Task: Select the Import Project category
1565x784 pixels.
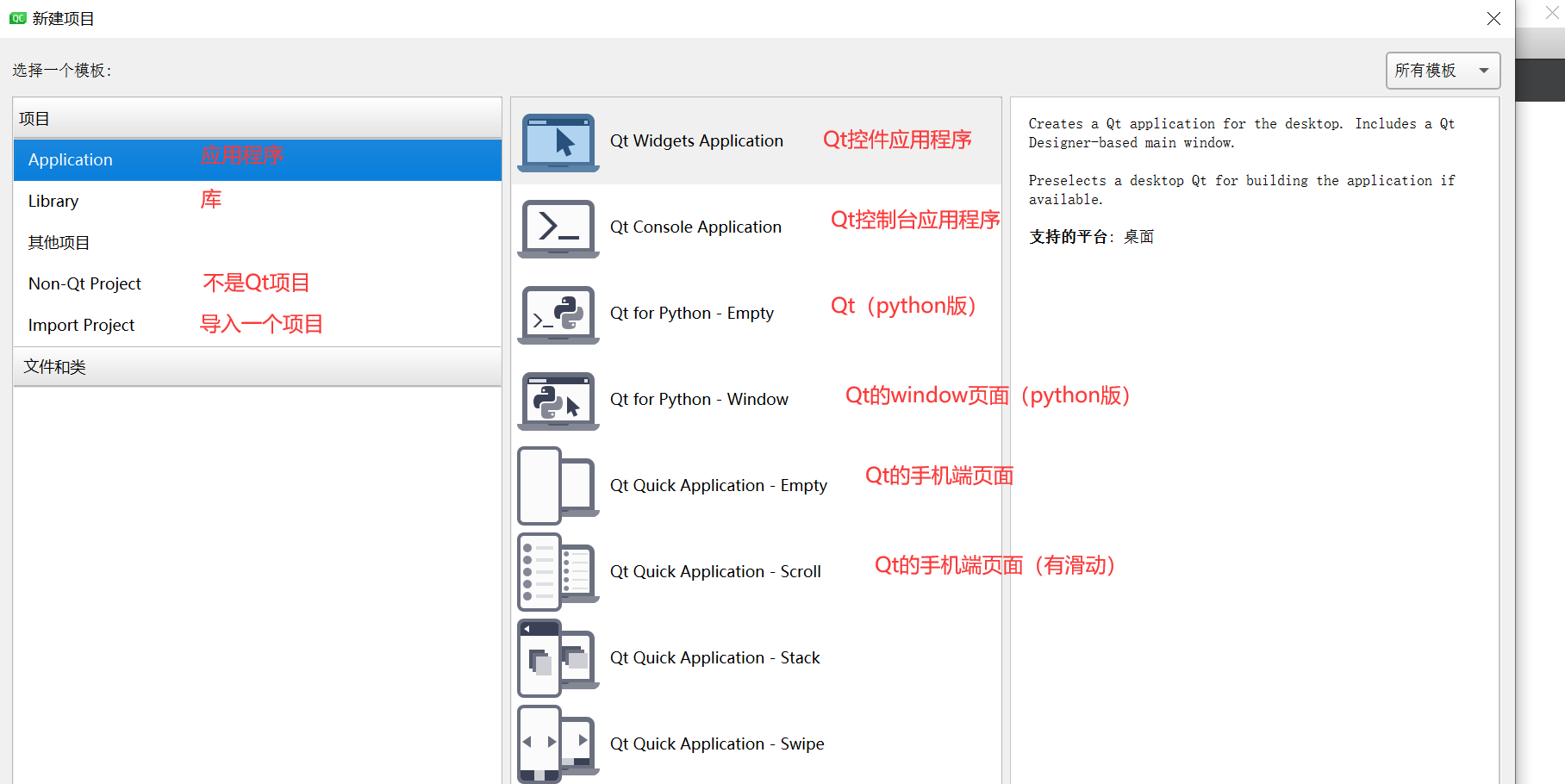Action: (257, 326)
